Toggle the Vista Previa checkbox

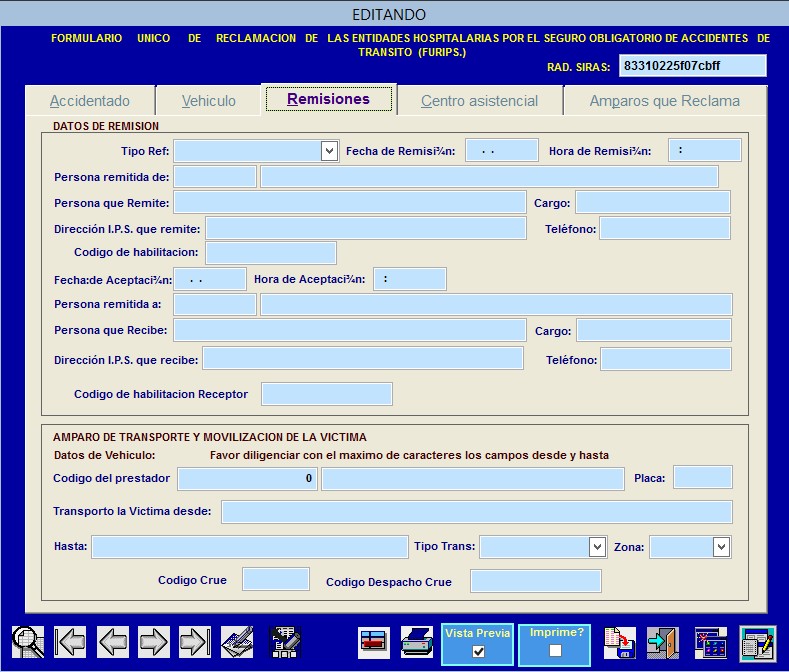479,652
